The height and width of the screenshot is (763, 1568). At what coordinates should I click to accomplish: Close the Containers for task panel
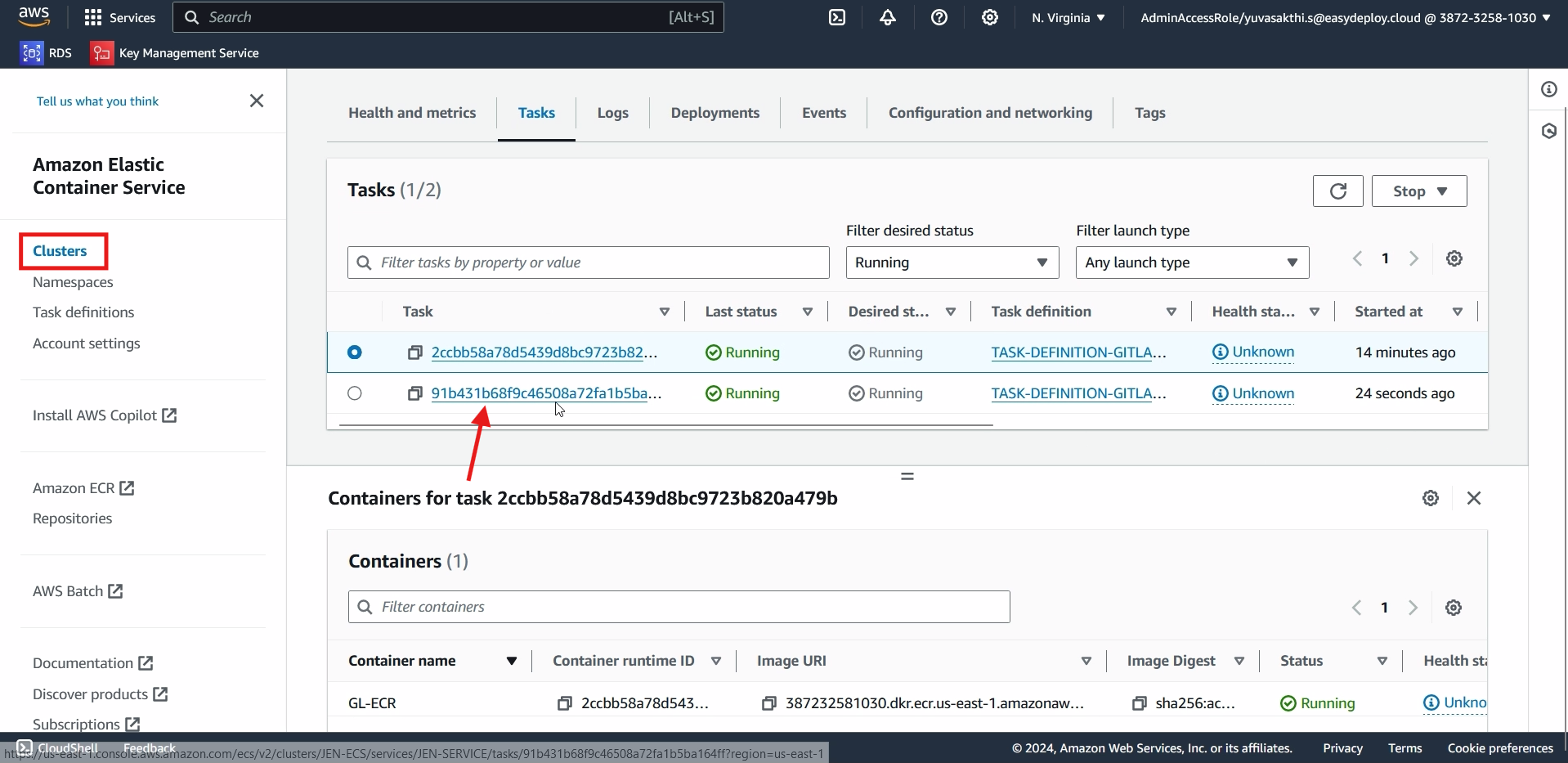pyautogui.click(x=1474, y=498)
